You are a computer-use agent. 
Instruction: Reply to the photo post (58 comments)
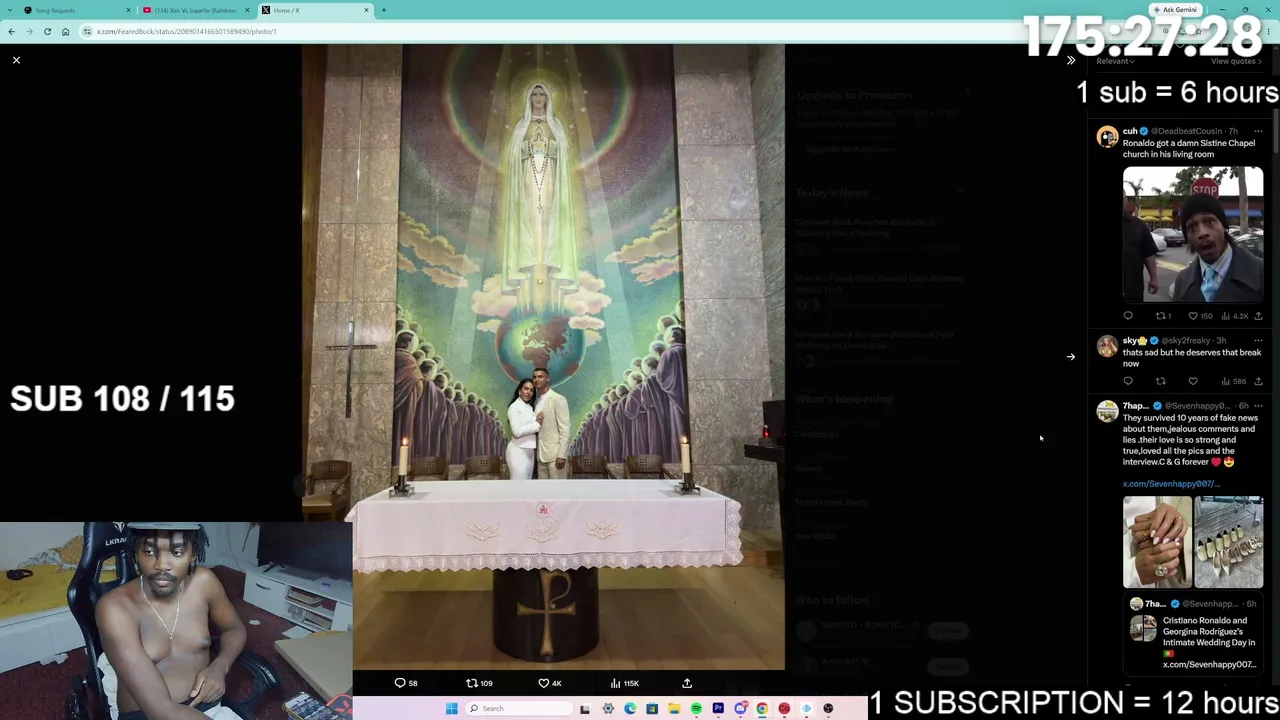point(406,683)
